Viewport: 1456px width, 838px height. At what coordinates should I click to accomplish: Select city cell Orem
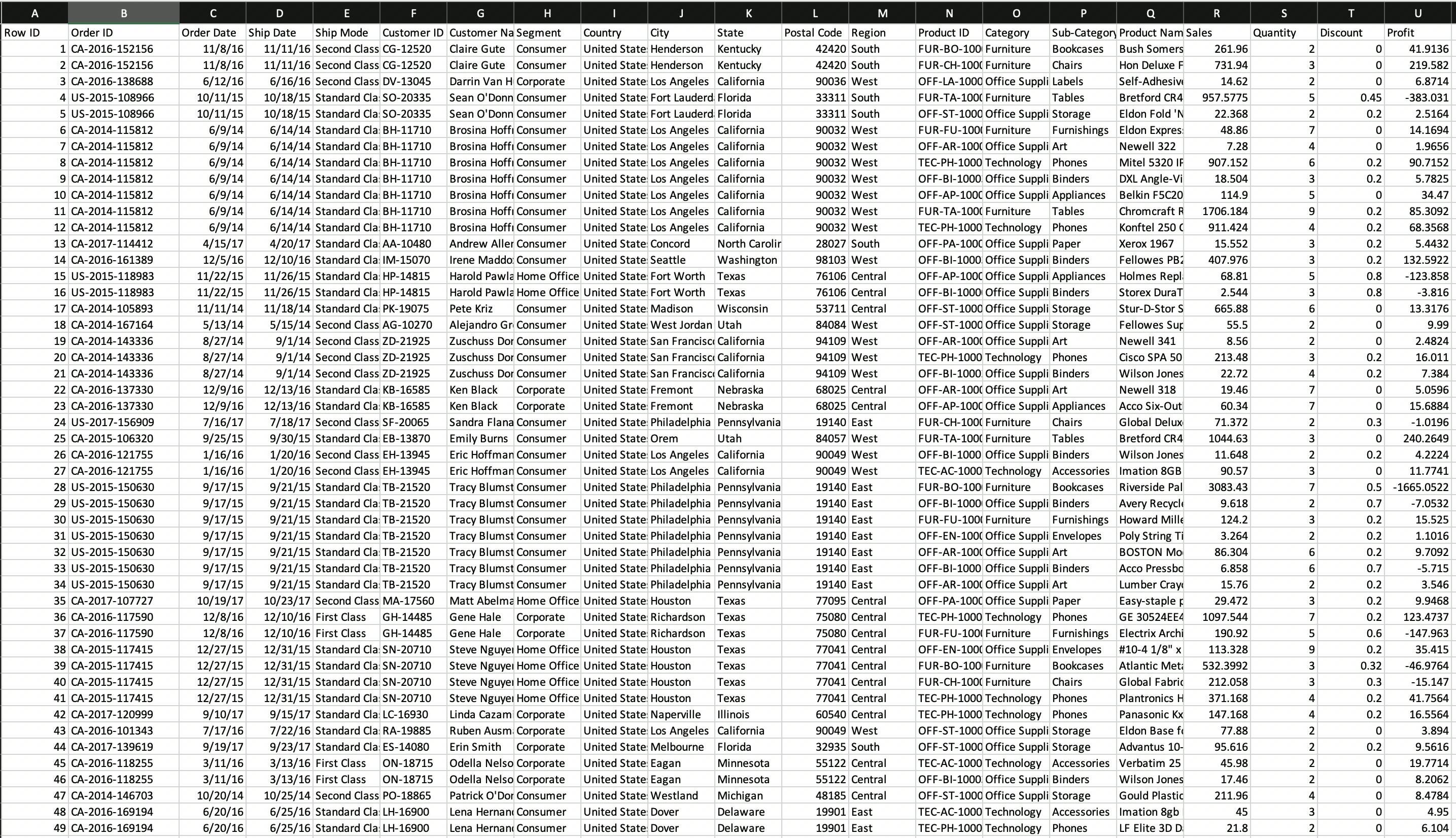[681, 439]
